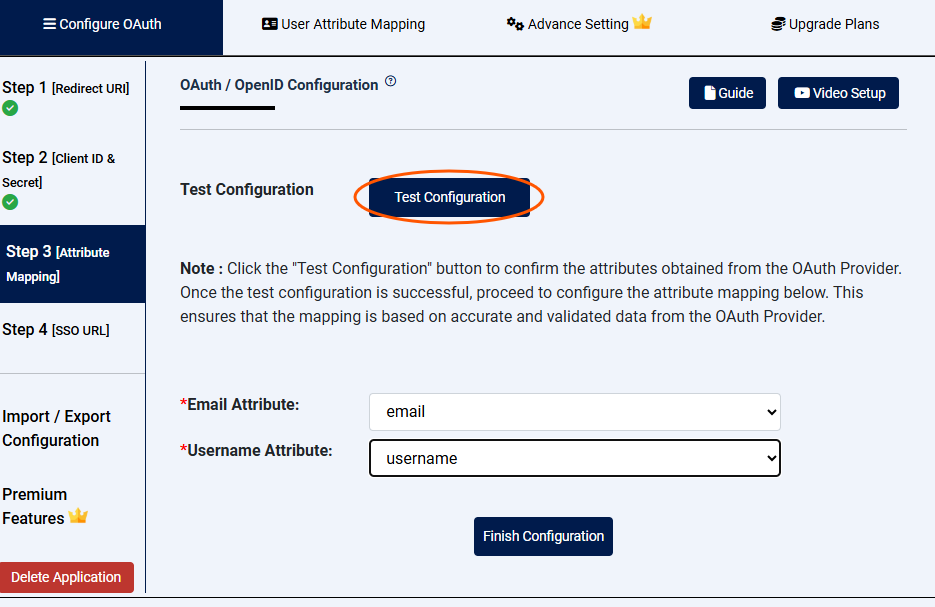Click Finish Configuration button
This screenshot has height=607, width=935.
coord(543,536)
